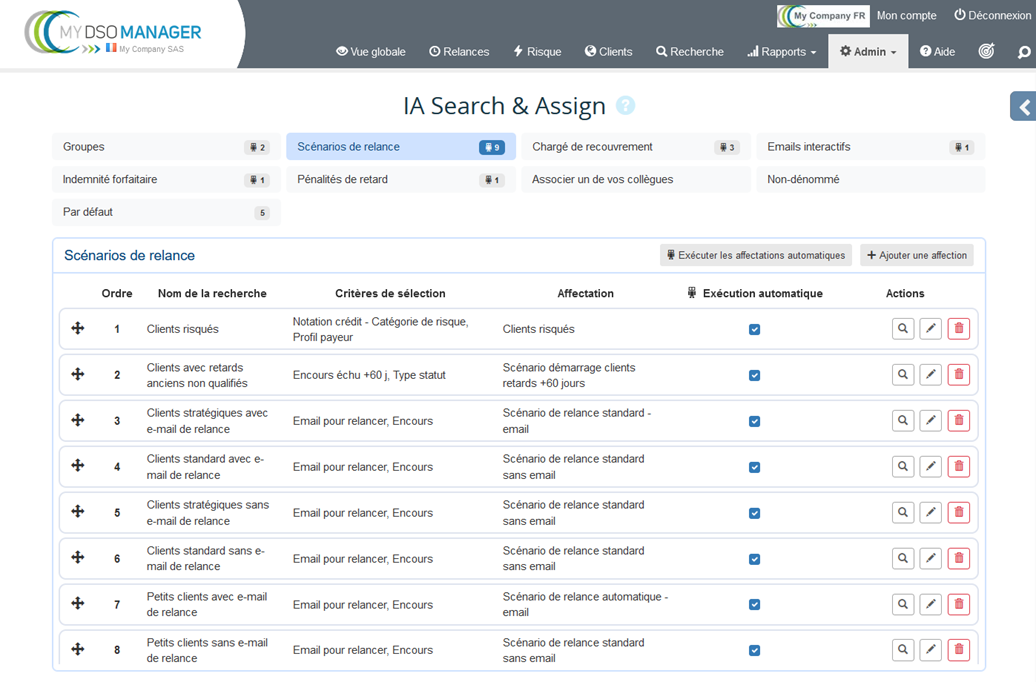Go to the Relances menu
1036x682 pixels.
click(459, 51)
